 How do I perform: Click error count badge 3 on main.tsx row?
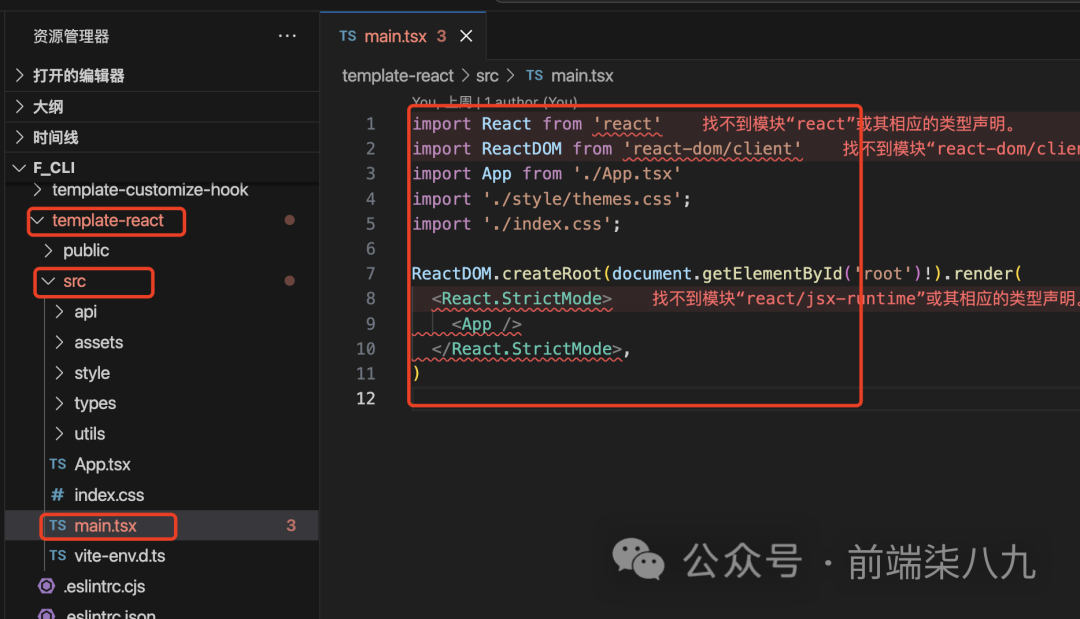(x=291, y=525)
